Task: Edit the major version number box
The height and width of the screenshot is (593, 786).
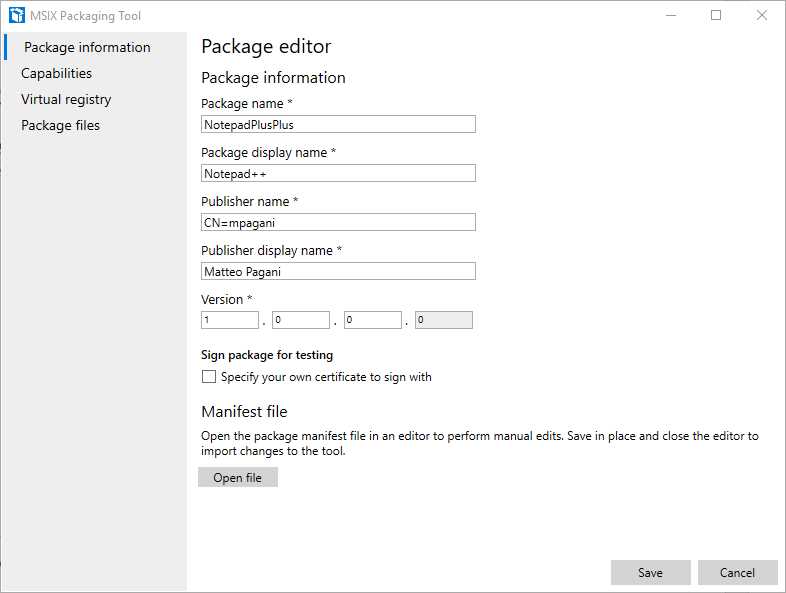Action: pyautogui.click(x=230, y=320)
